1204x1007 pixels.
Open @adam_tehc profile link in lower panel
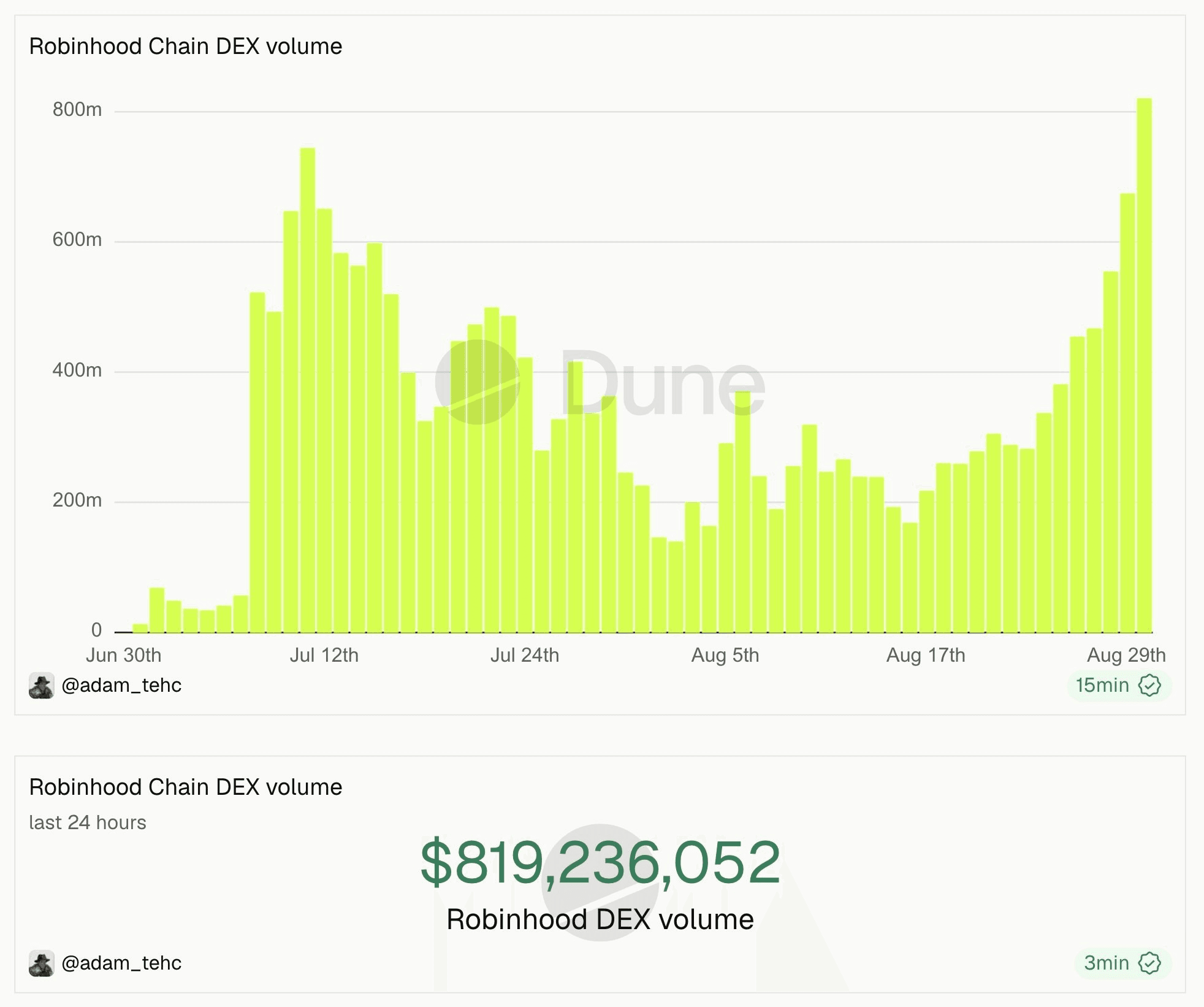point(121,963)
